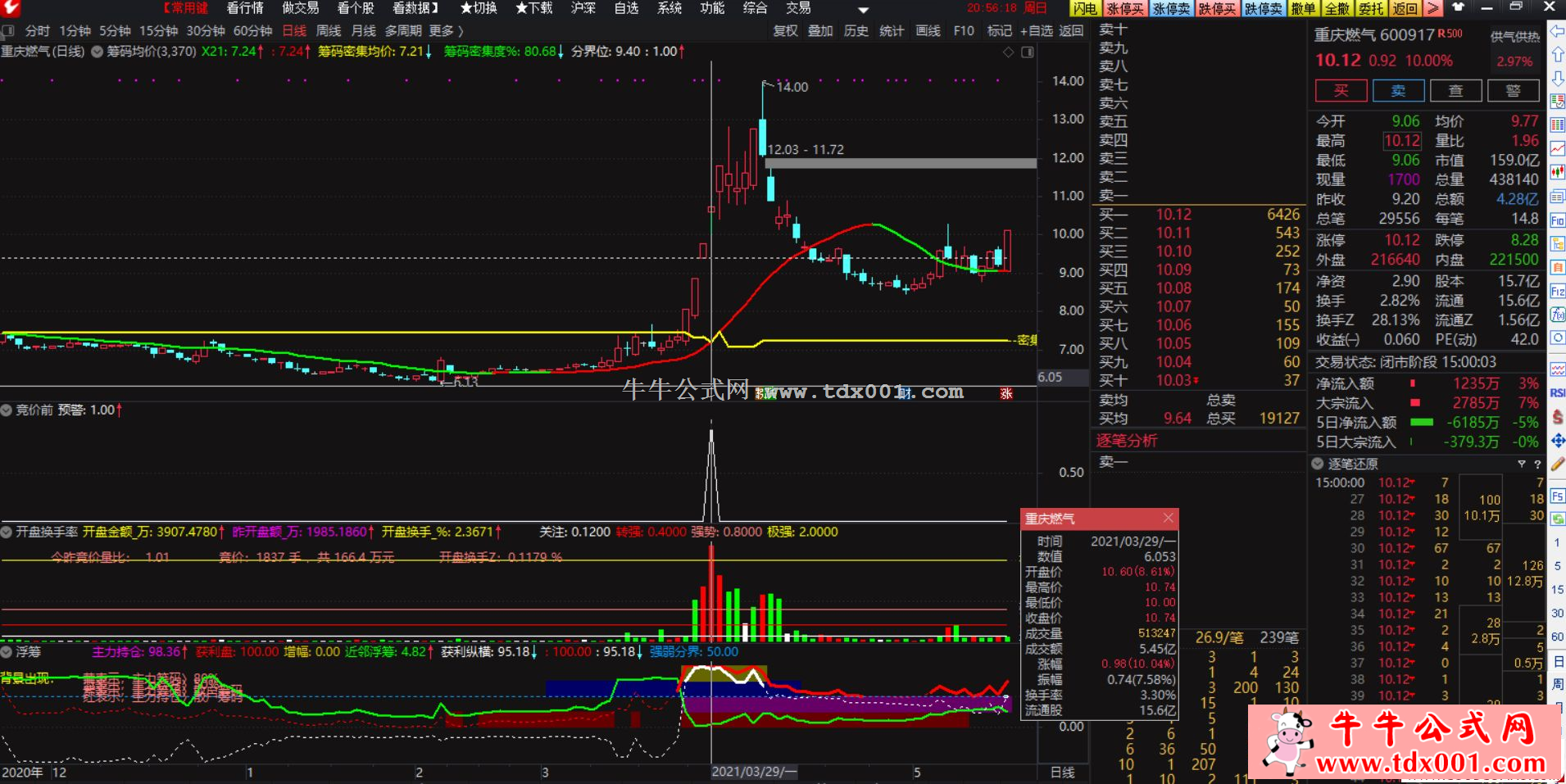The image size is (1566, 784).
Task: Toggle the 开盘换手率 indicator circle button
Action: click(x=7, y=532)
